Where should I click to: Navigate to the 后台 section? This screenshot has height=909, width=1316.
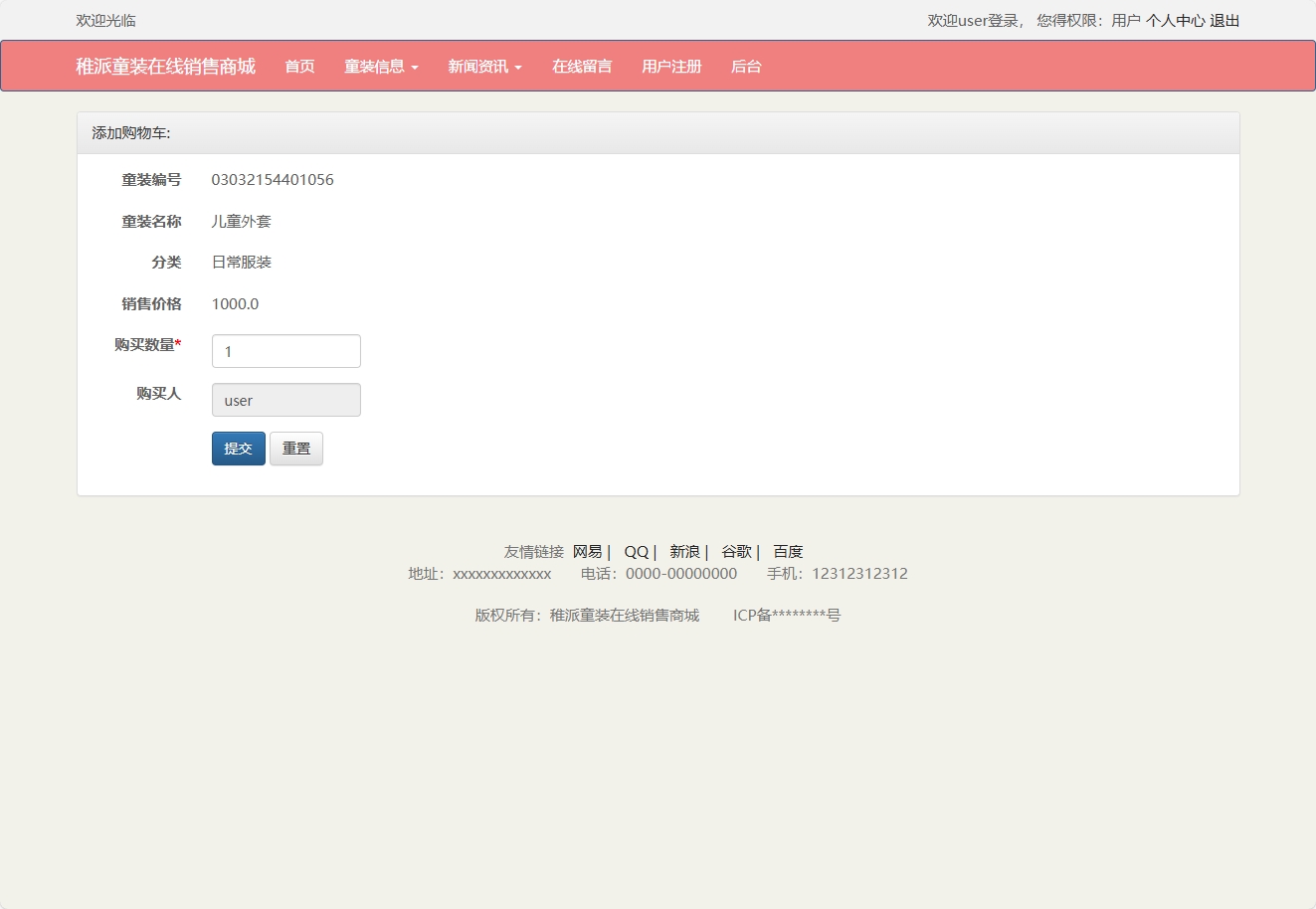coord(745,66)
